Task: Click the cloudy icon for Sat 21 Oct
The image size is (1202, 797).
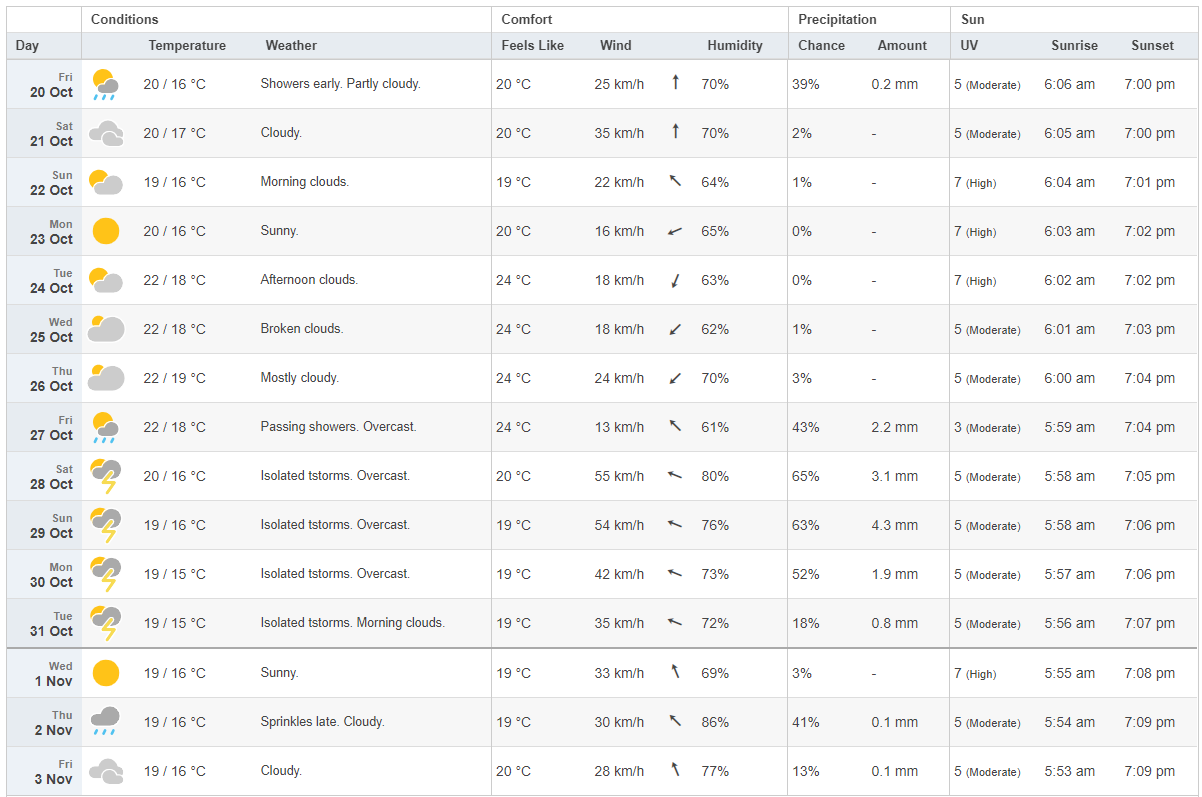Action: click(105, 133)
